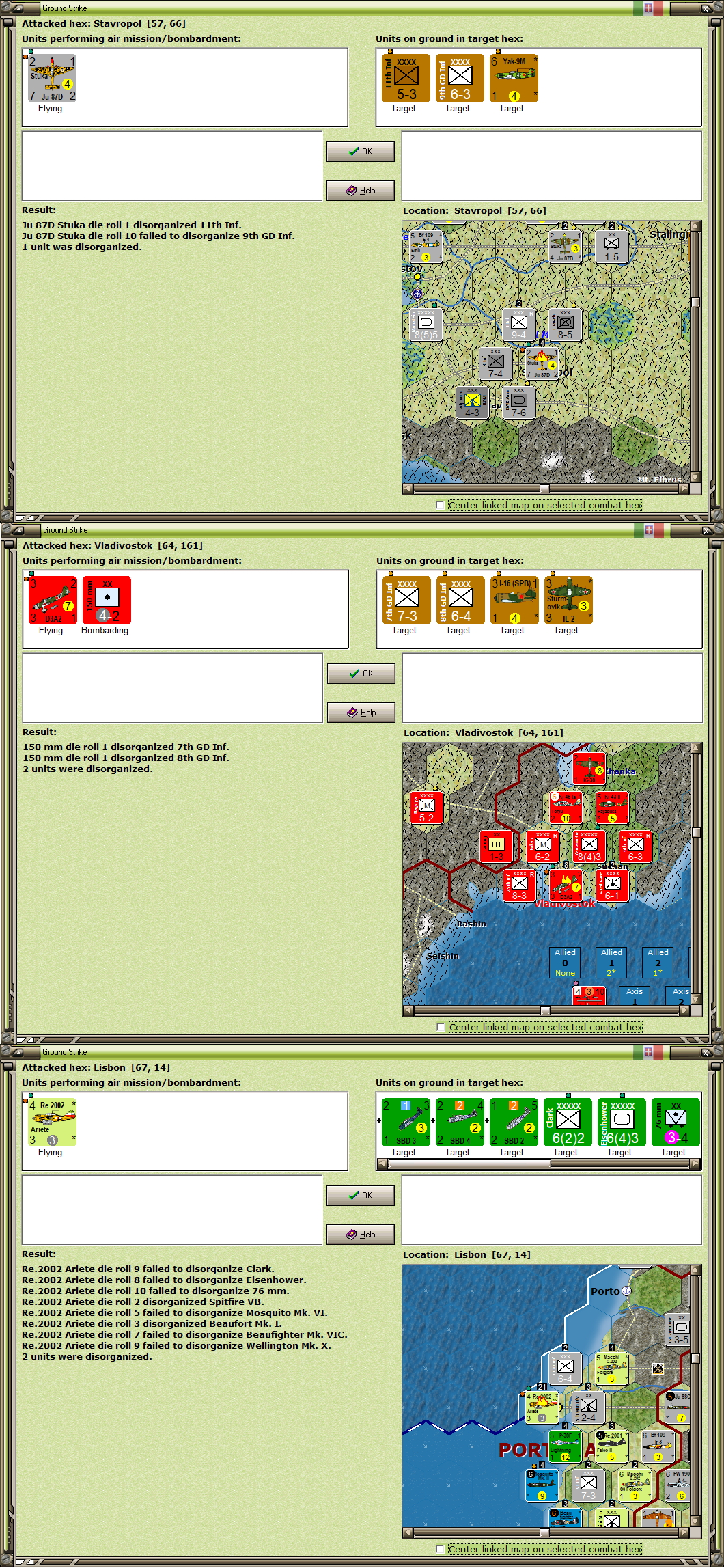The image size is (724, 1568).
Task: Select the I-16 (SPB) target aircraft
Action: pyautogui.click(x=514, y=601)
